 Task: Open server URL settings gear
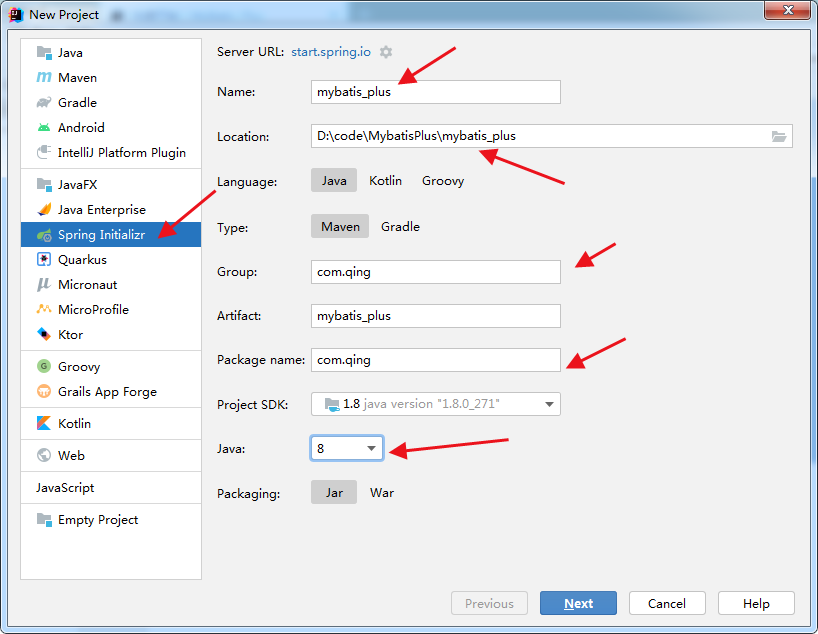pos(386,52)
